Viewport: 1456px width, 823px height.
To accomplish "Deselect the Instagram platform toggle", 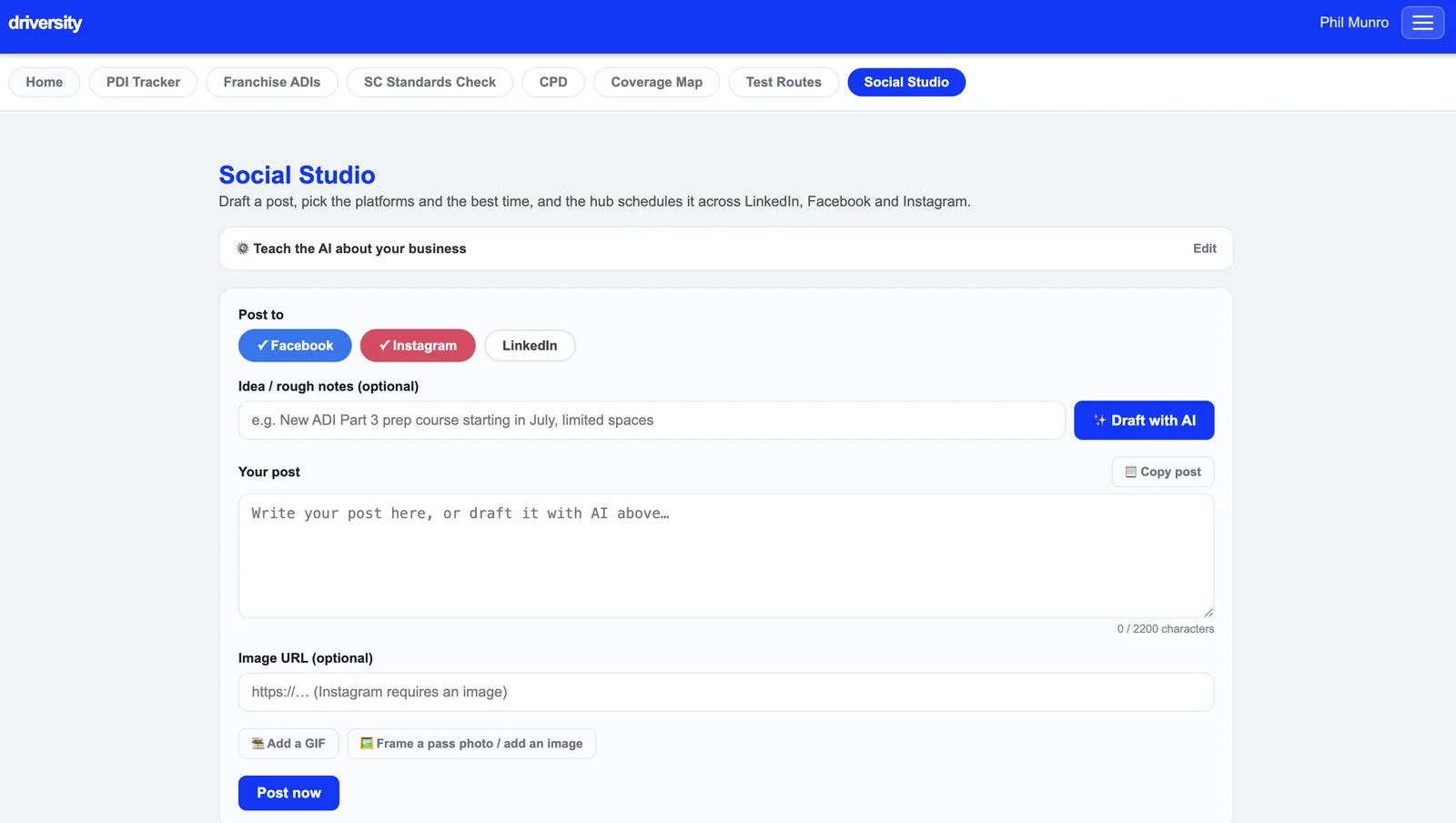I will click(418, 346).
